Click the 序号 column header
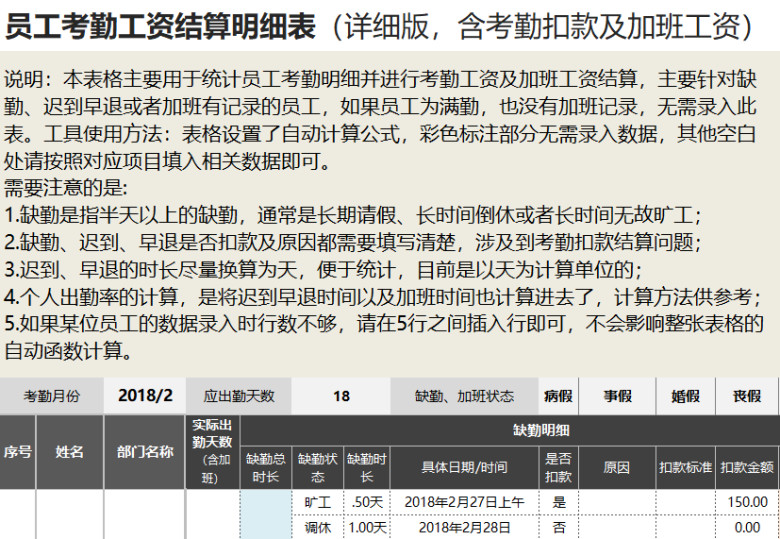 [18, 452]
